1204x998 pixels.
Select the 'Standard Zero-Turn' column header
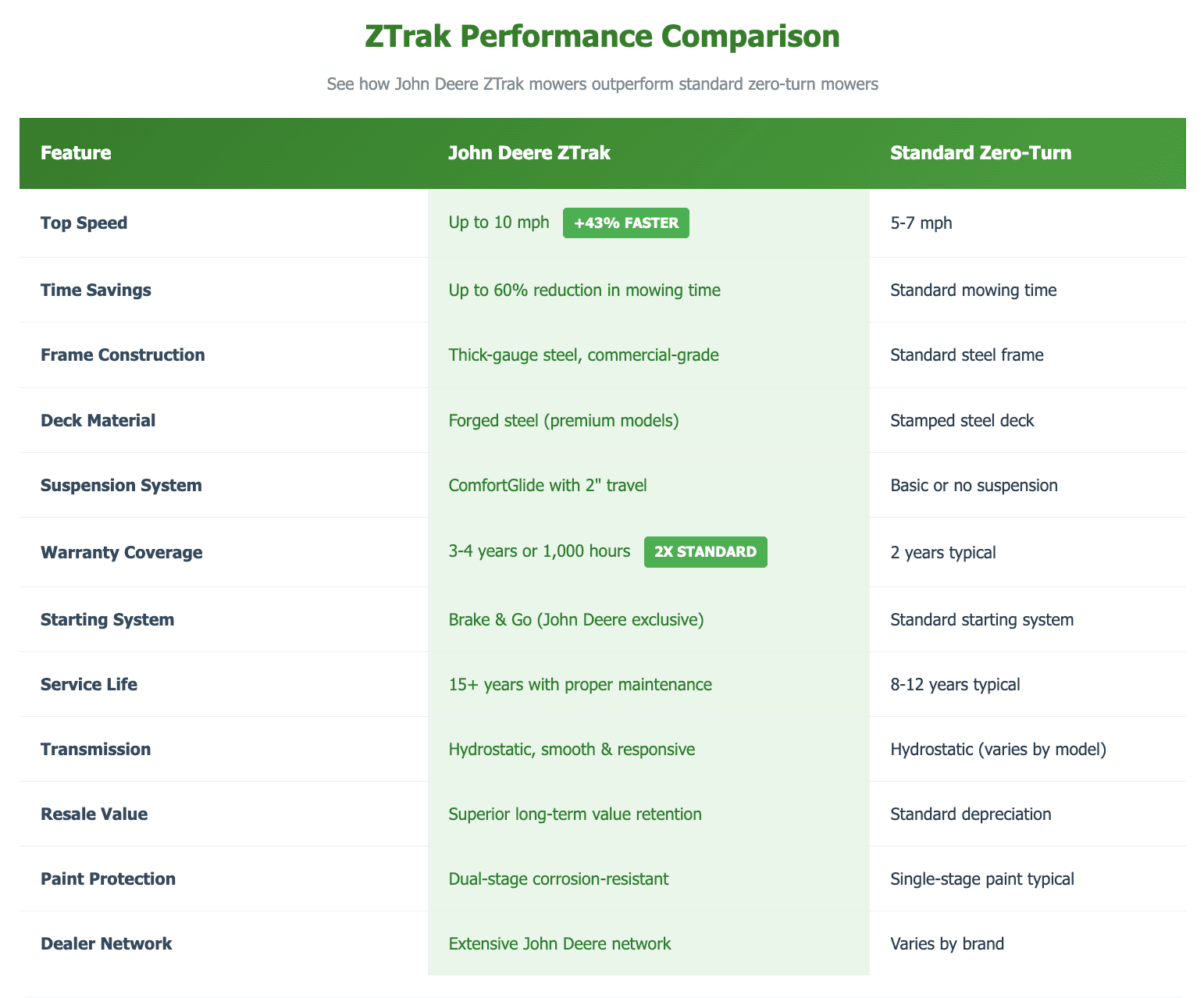(981, 153)
